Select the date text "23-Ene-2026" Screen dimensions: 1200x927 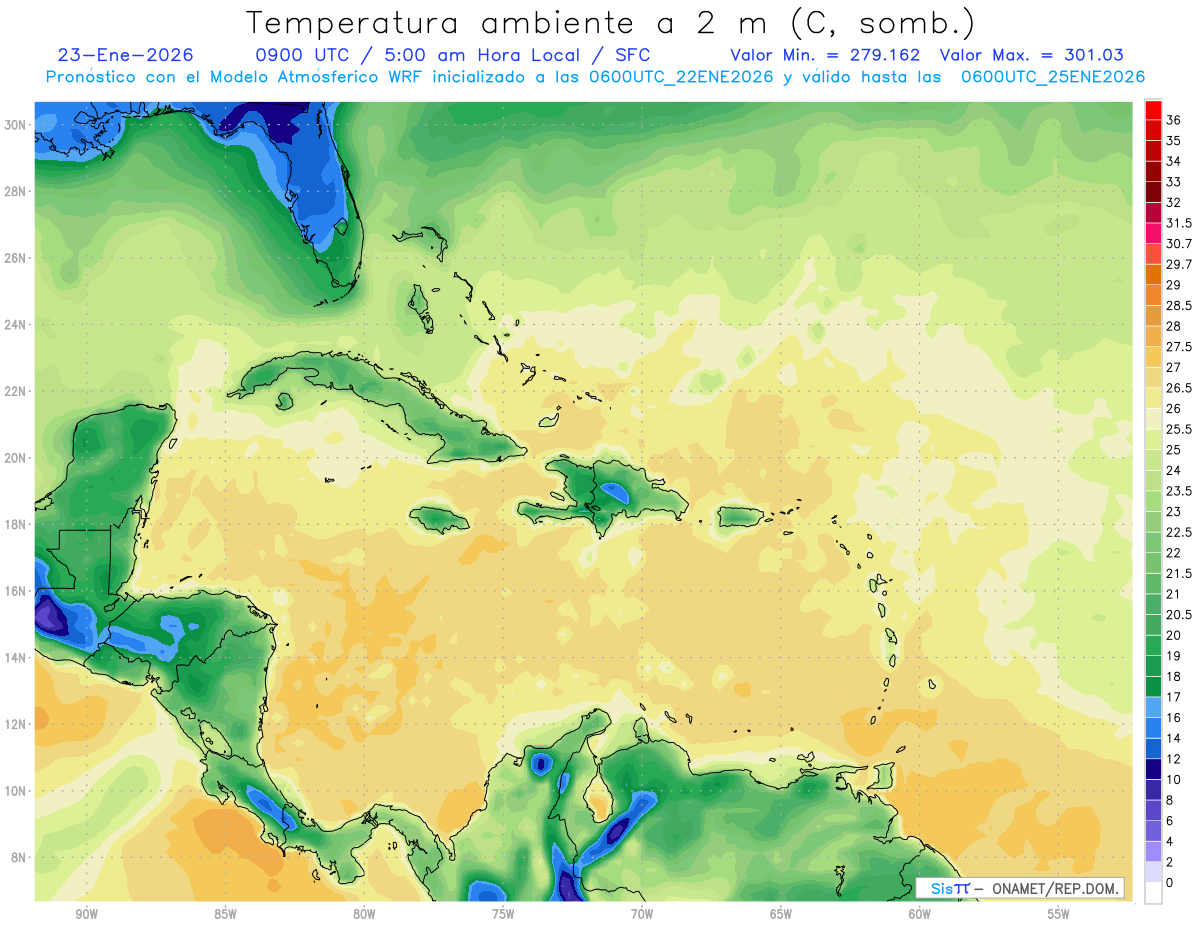(x=126, y=55)
